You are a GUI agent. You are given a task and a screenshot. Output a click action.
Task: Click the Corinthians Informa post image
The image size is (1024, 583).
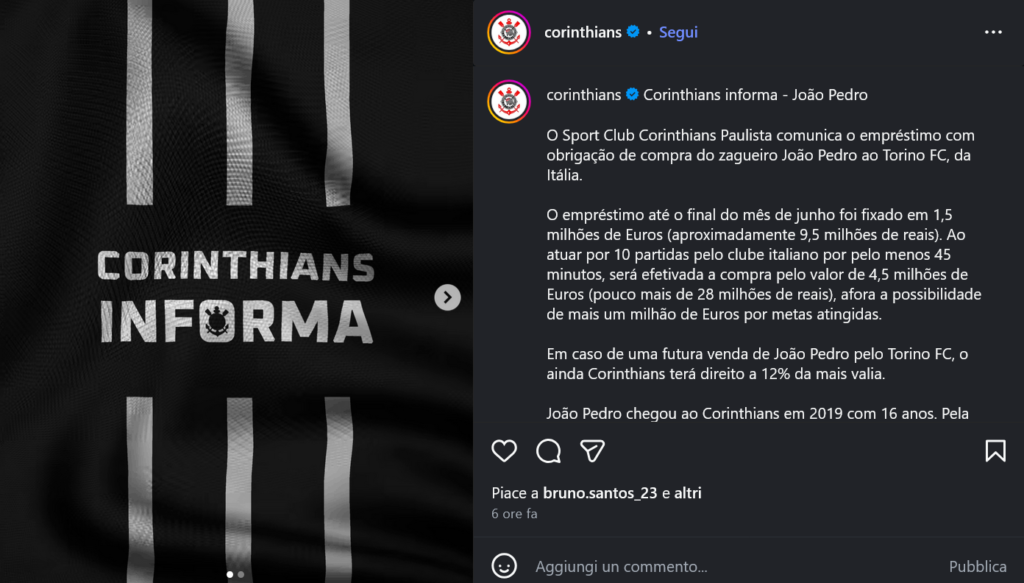point(236,200)
